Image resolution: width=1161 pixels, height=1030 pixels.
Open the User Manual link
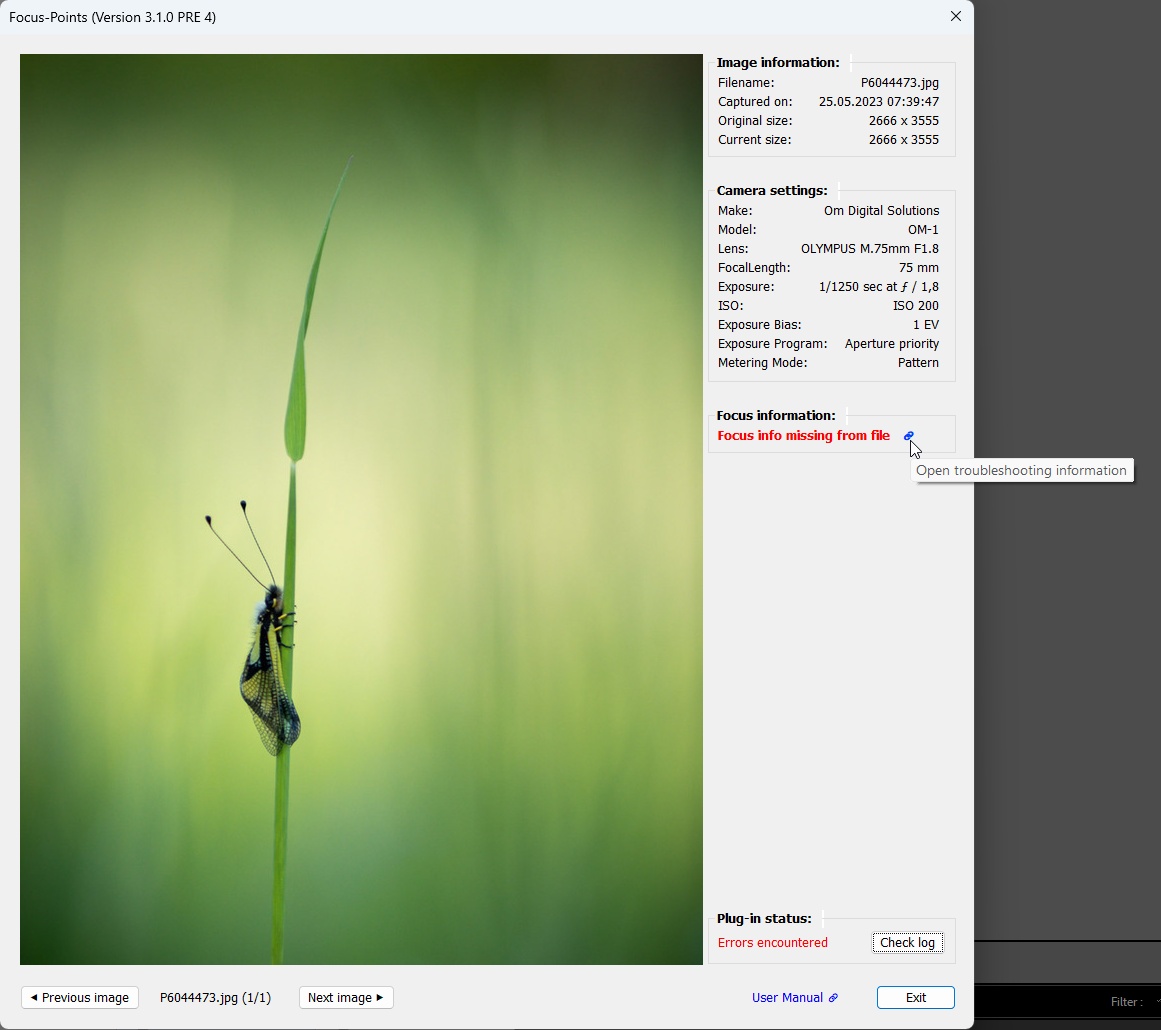[787, 997]
